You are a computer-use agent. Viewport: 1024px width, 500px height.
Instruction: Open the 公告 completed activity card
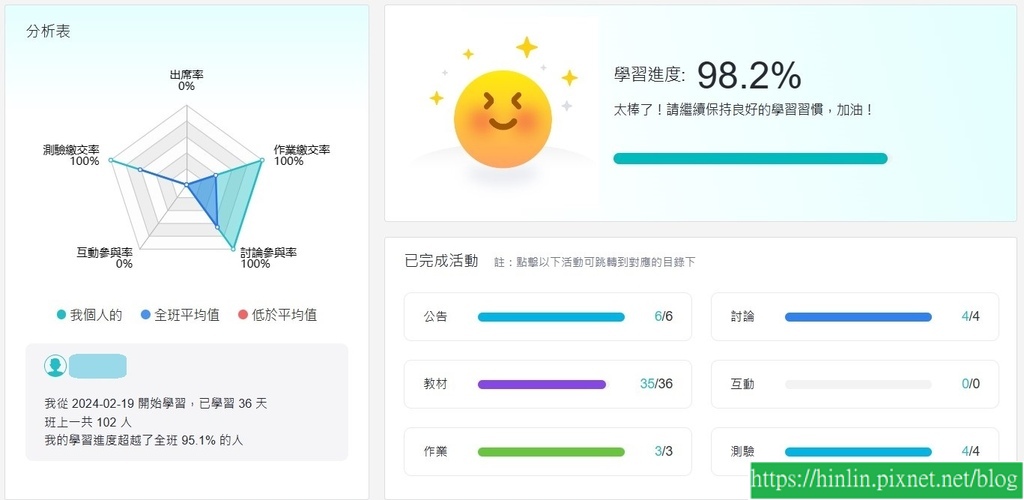point(547,317)
